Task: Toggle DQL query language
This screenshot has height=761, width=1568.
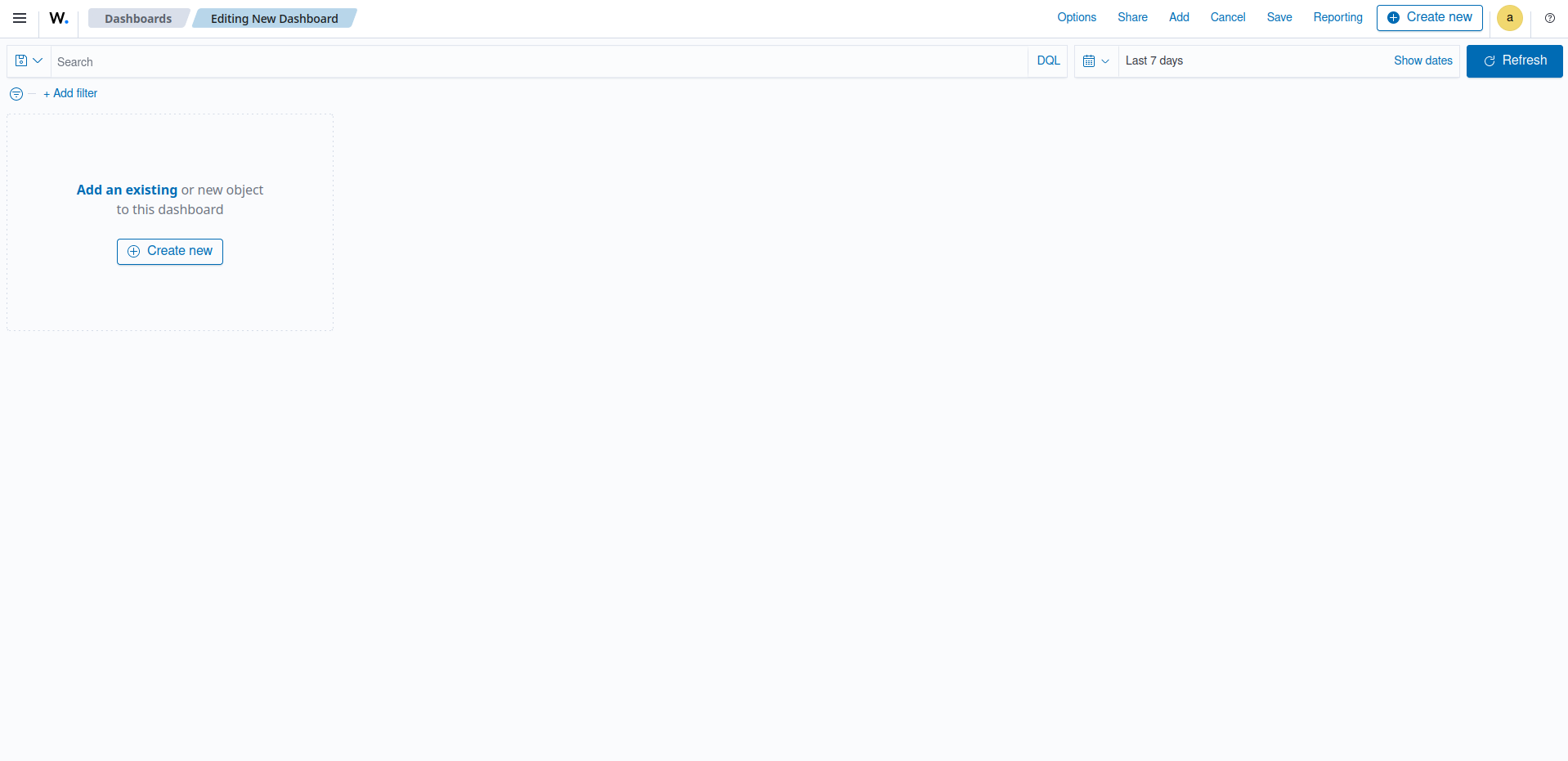Action: click(x=1047, y=60)
